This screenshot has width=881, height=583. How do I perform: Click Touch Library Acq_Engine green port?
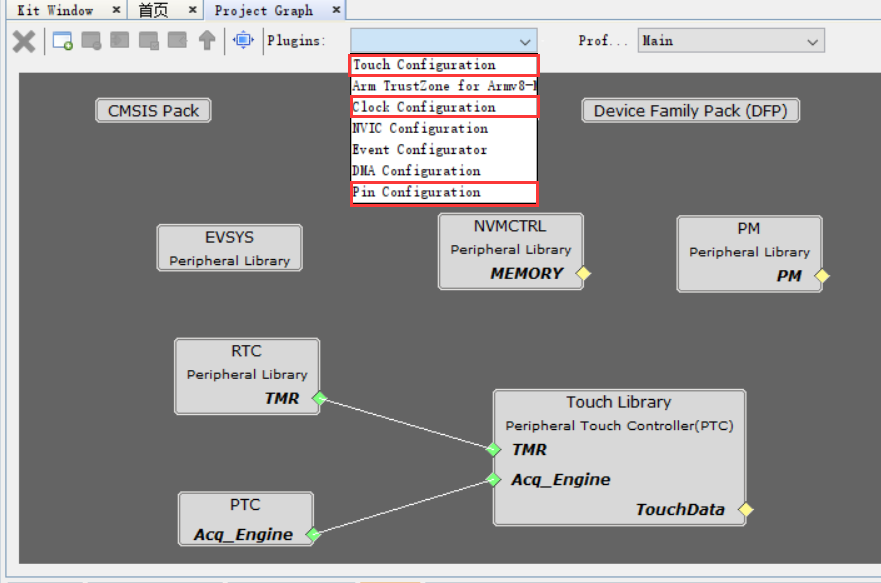click(493, 480)
